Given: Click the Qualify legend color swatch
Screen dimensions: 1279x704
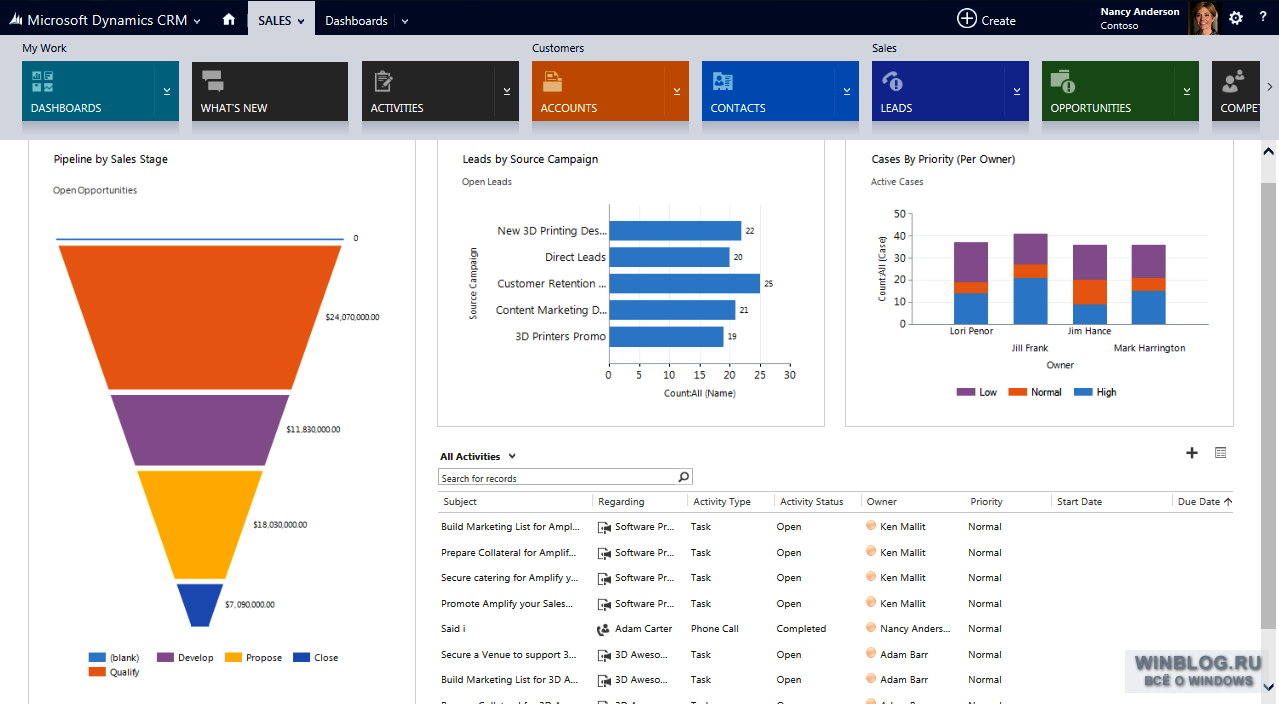Looking at the screenshot, I should [97, 672].
